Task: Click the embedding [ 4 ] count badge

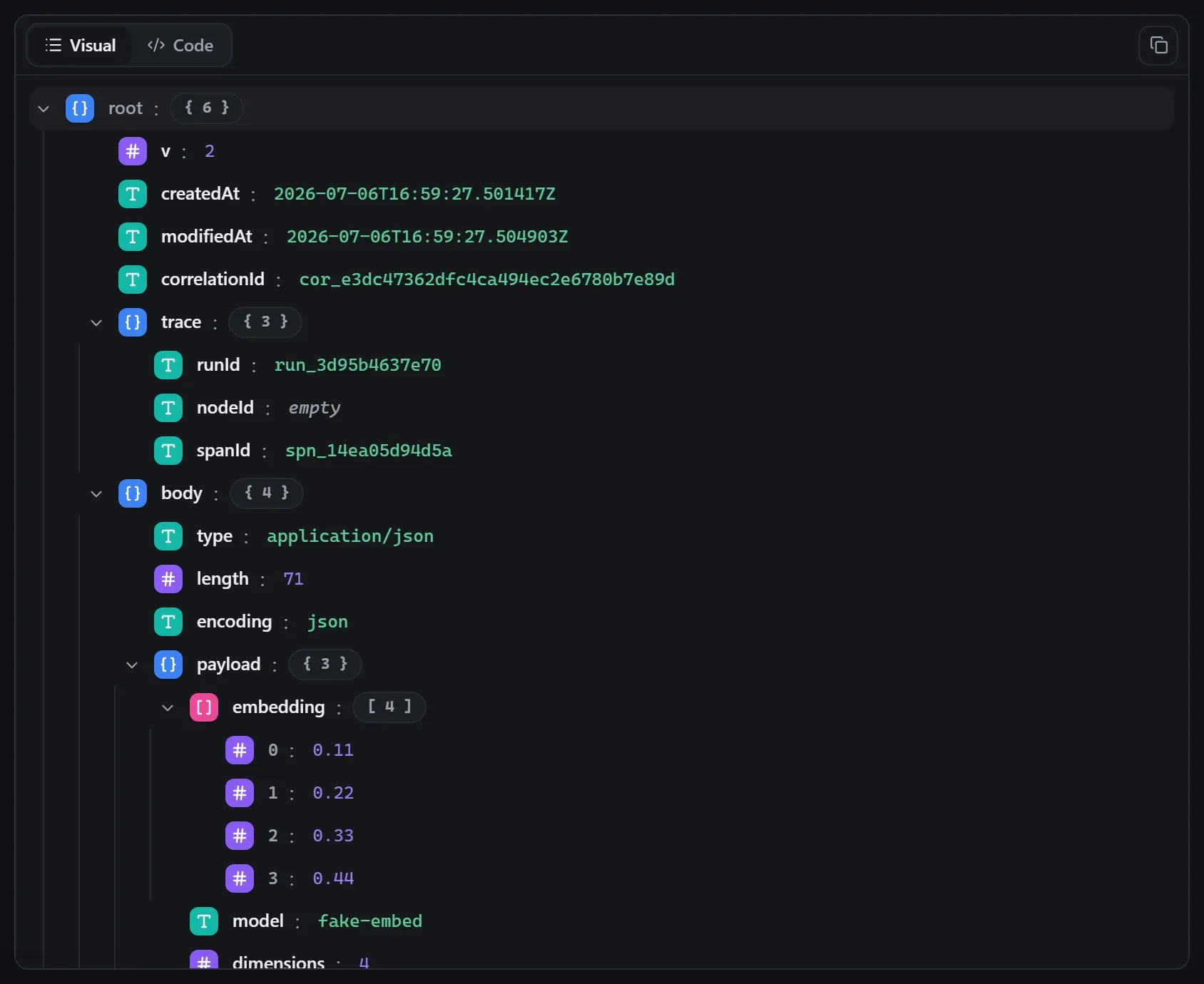Action: pyautogui.click(x=389, y=707)
